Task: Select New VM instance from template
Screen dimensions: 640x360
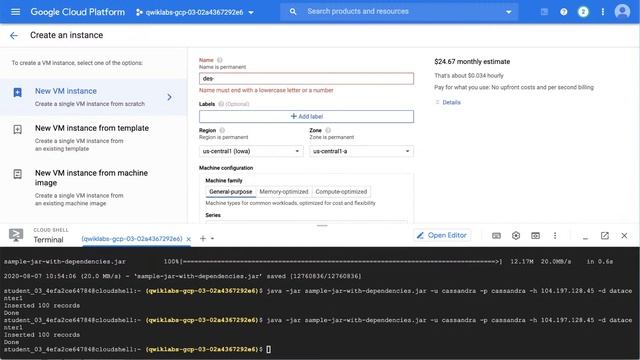Action: (93, 138)
